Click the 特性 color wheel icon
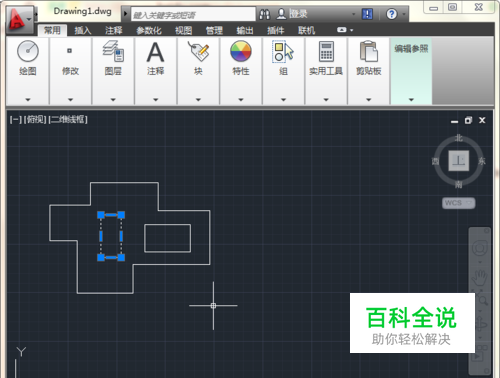The height and width of the screenshot is (378, 500). tap(241, 51)
